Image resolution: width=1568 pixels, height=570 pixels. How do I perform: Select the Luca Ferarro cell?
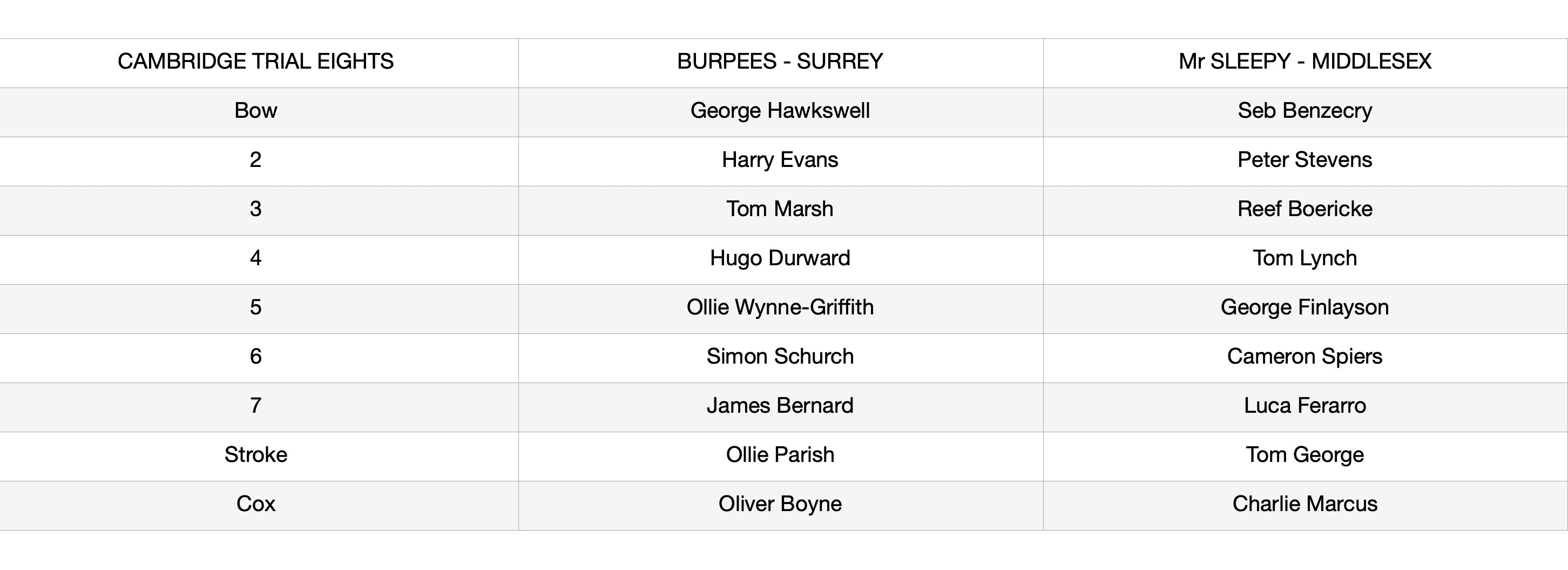pos(1305,406)
